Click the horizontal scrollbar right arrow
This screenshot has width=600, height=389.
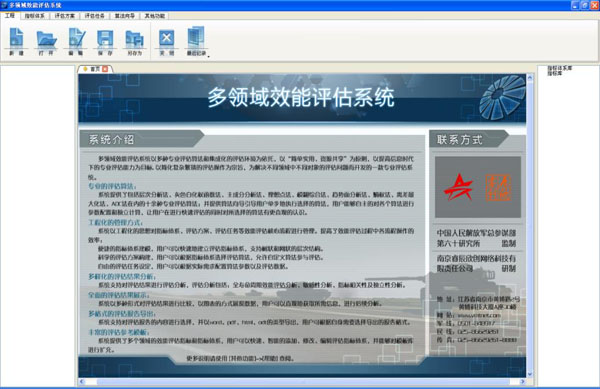522,381
